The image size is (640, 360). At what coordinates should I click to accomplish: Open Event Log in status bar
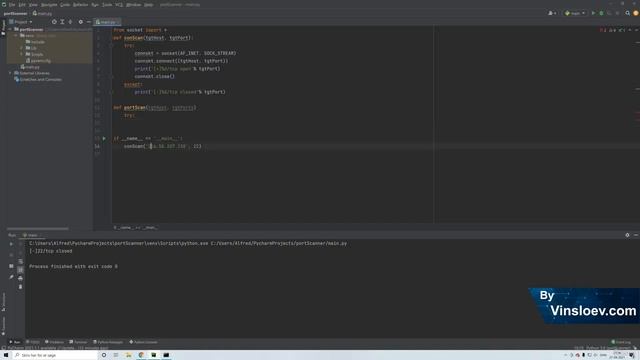(x=621, y=342)
